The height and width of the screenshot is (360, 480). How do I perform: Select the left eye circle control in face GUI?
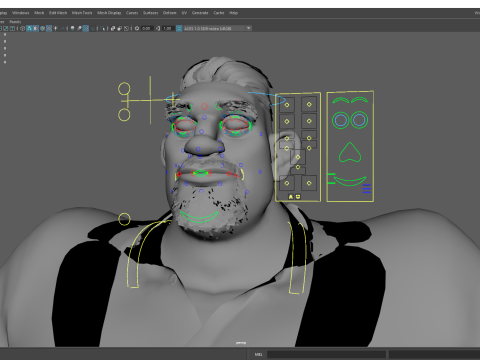point(340,120)
